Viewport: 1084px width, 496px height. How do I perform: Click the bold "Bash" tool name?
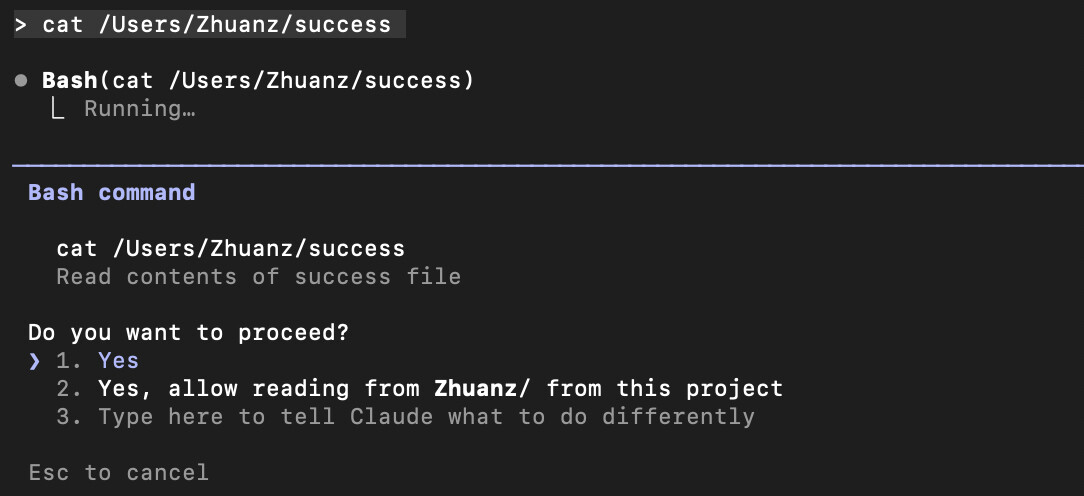(x=70, y=80)
